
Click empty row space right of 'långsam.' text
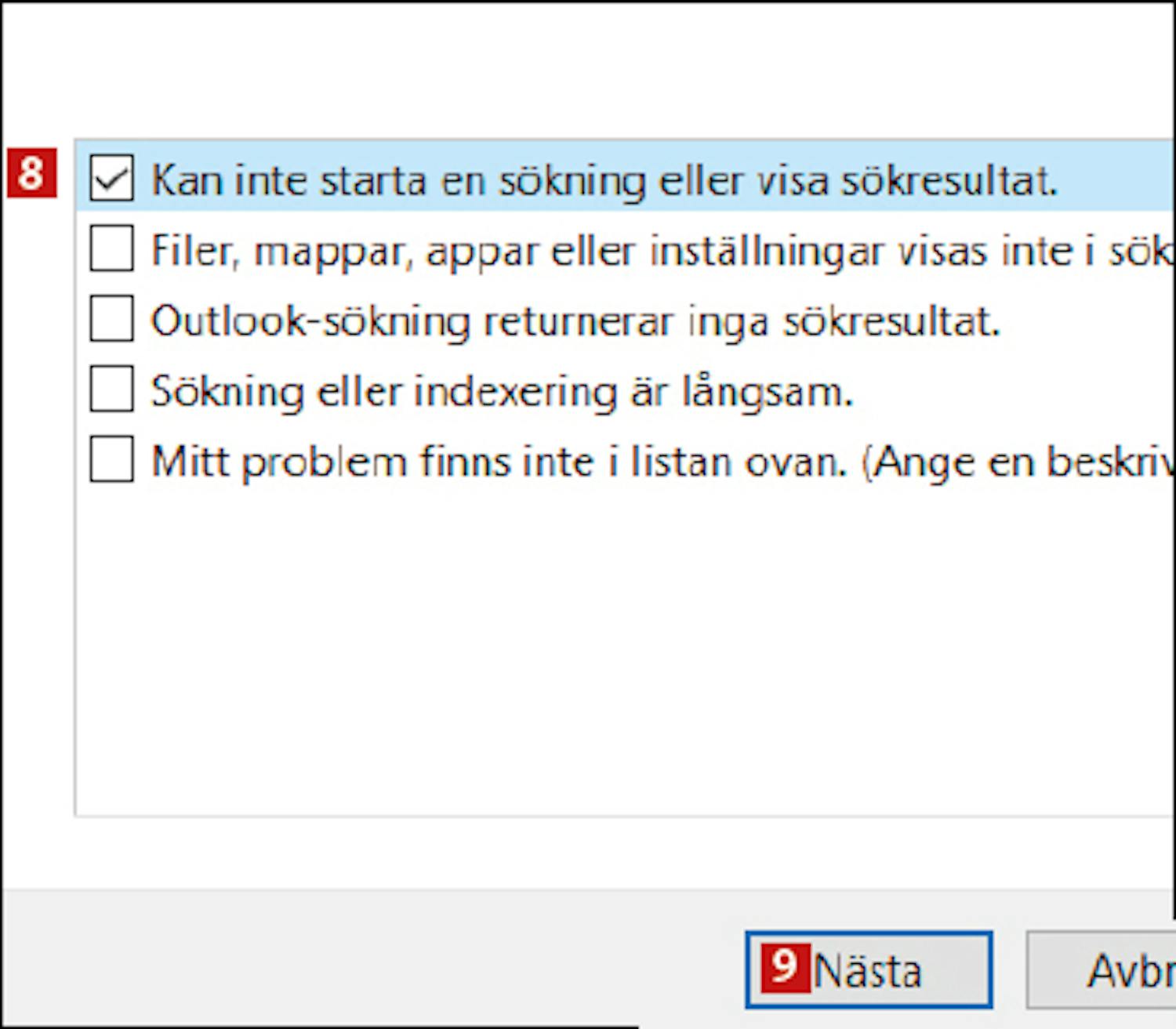[1014, 389]
